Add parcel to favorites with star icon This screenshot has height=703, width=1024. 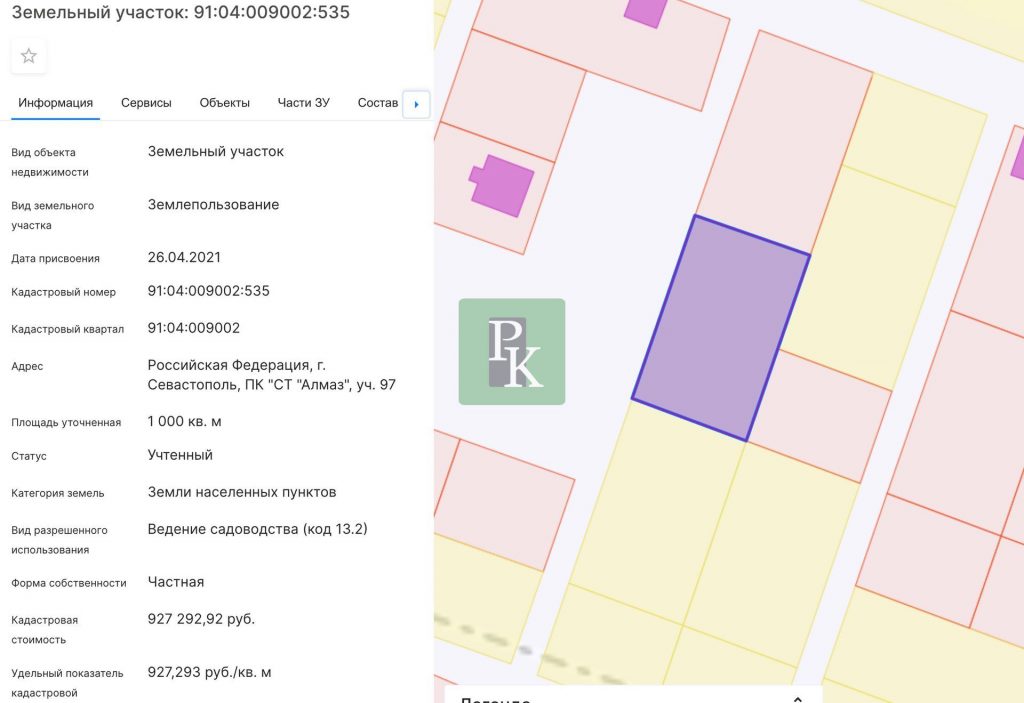pyautogui.click(x=29, y=56)
